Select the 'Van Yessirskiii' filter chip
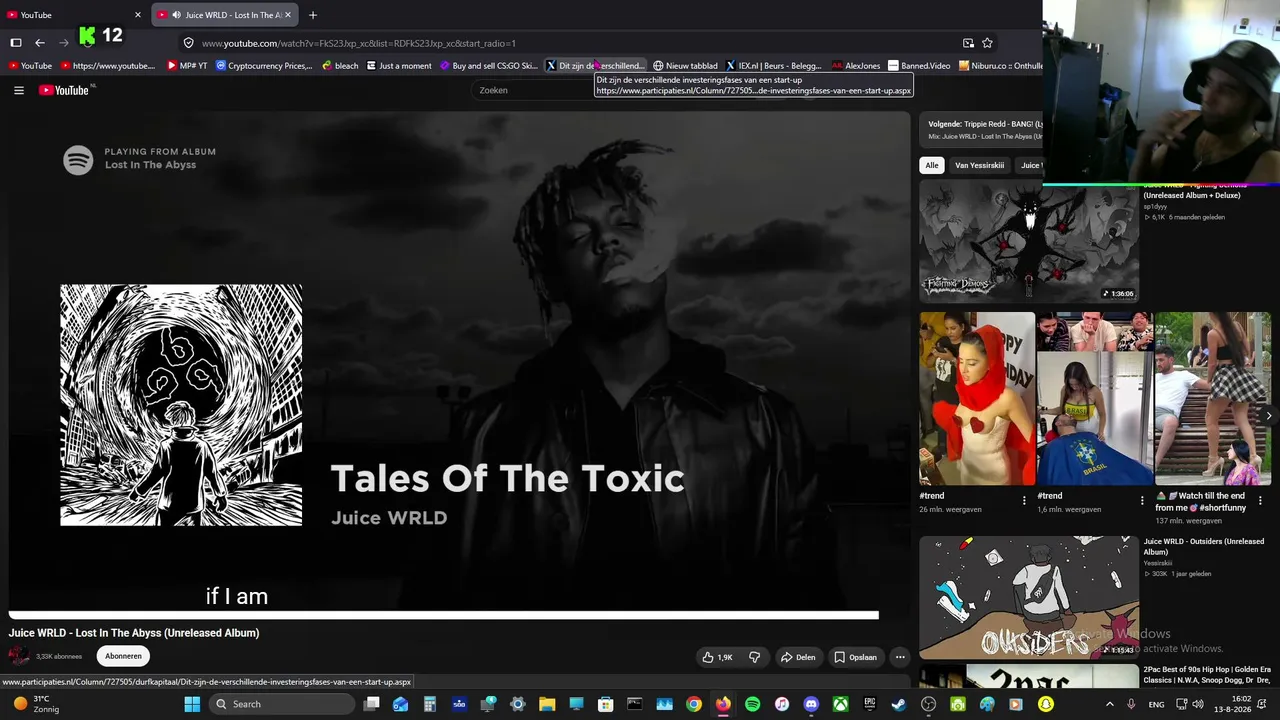This screenshot has height=720, width=1280. pyautogui.click(x=979, y=165)
